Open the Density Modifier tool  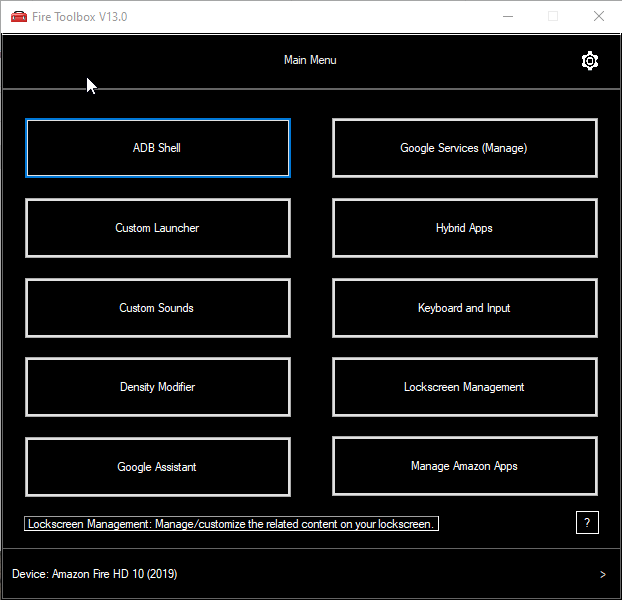(158, 387)
